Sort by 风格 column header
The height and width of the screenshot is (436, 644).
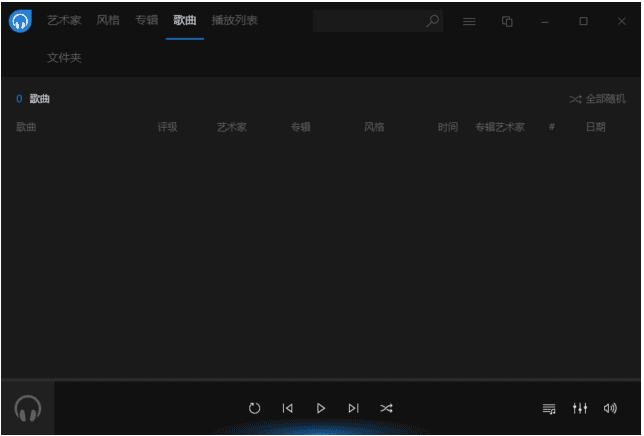click(x=374, y=127)
